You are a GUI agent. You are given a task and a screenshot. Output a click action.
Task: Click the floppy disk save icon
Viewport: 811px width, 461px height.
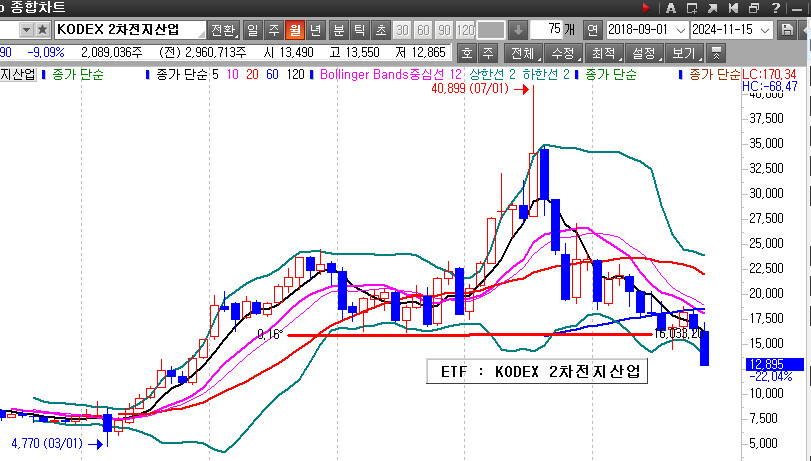[787, 29]
